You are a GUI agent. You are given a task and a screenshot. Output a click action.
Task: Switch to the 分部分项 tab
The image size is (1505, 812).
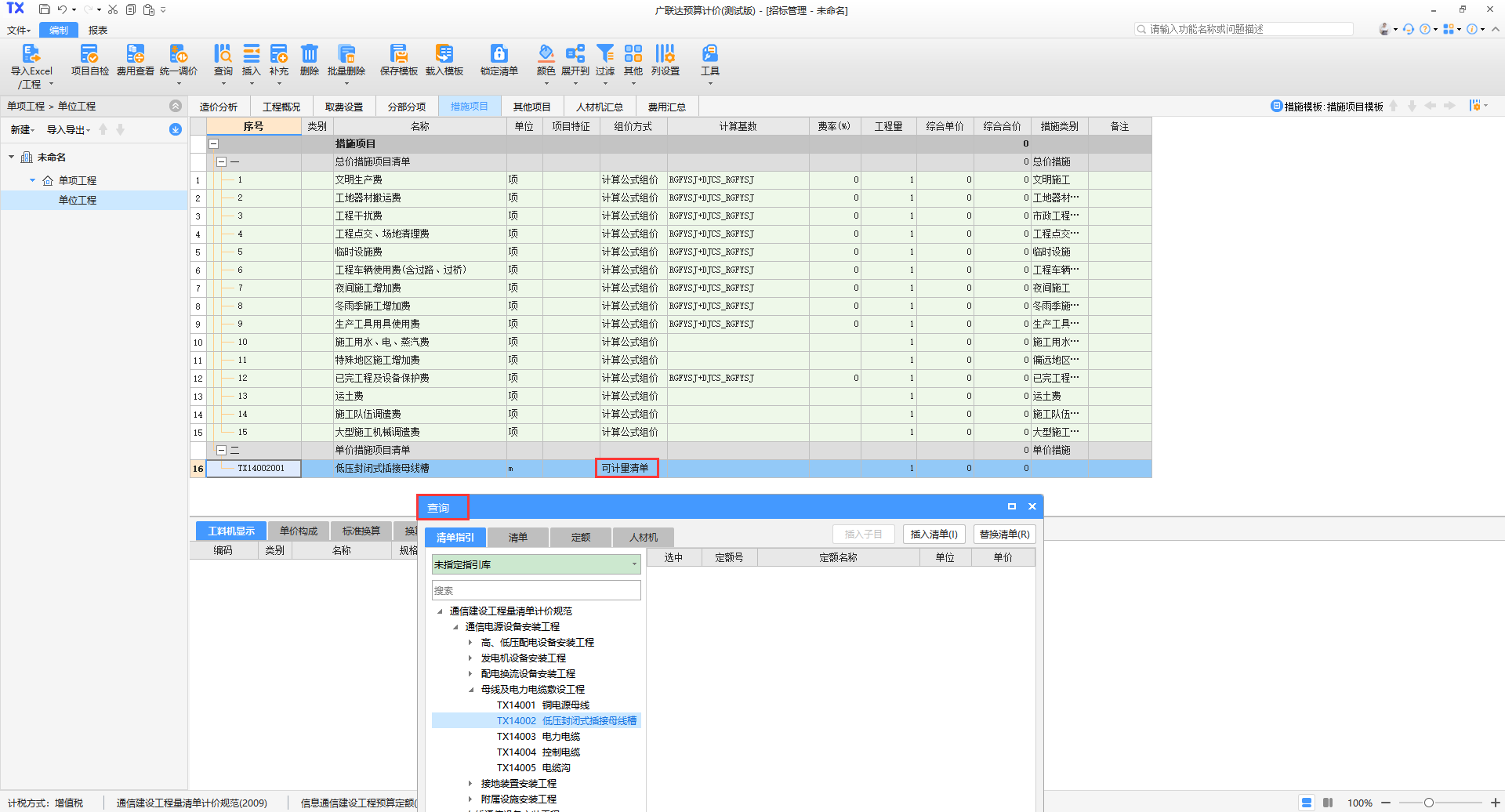(406, 107)
